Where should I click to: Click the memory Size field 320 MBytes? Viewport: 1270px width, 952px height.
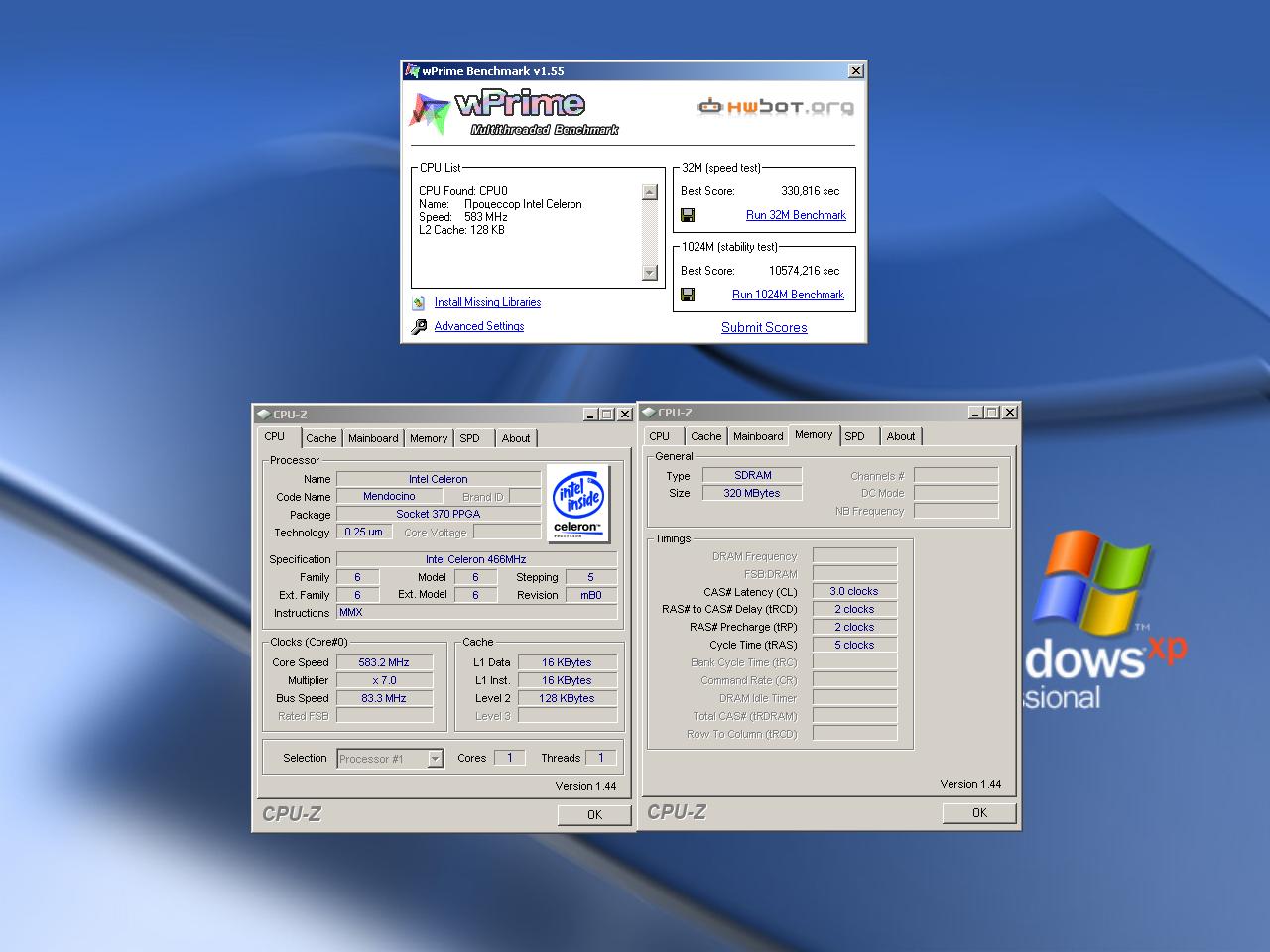tap(752, 493)
